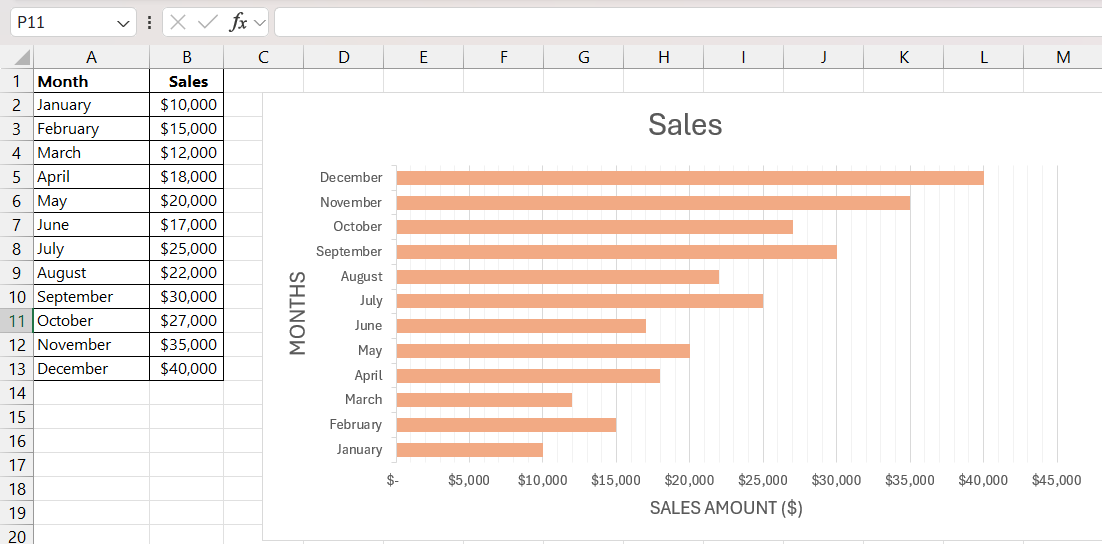Screen dimensions: 1102x544
Task: Click the $27,000 cell
Action: click(186, 320)
